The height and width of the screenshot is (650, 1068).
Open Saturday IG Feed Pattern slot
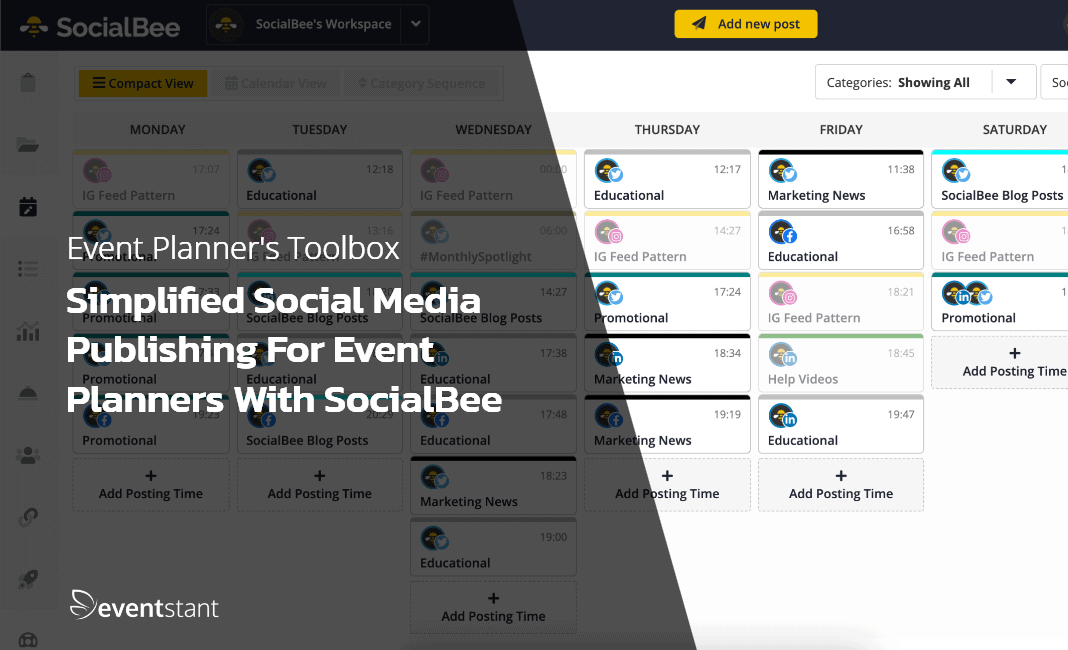click(1000, 241)
